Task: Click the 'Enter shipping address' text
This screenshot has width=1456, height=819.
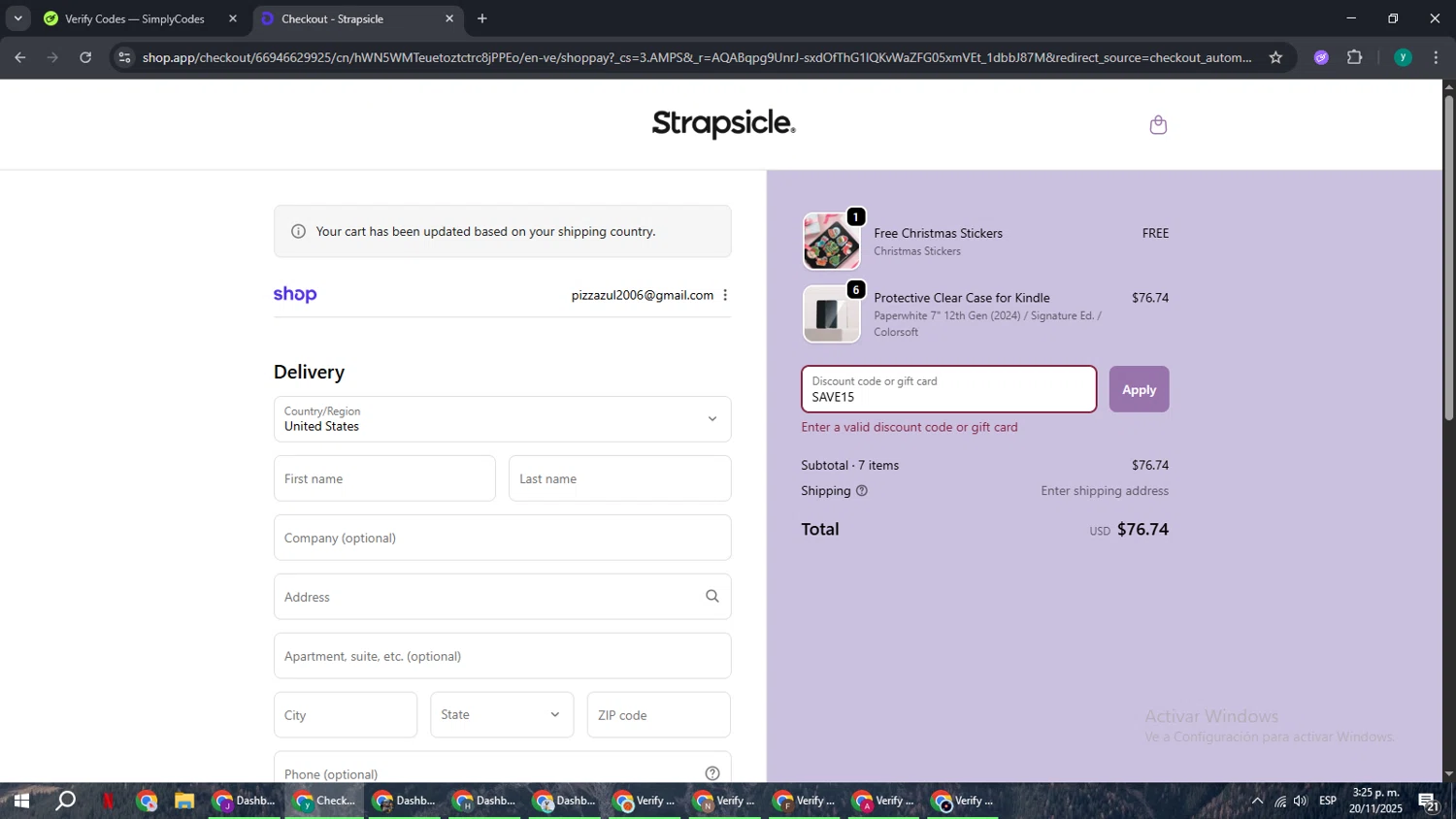Action: tap(1105, 490)
